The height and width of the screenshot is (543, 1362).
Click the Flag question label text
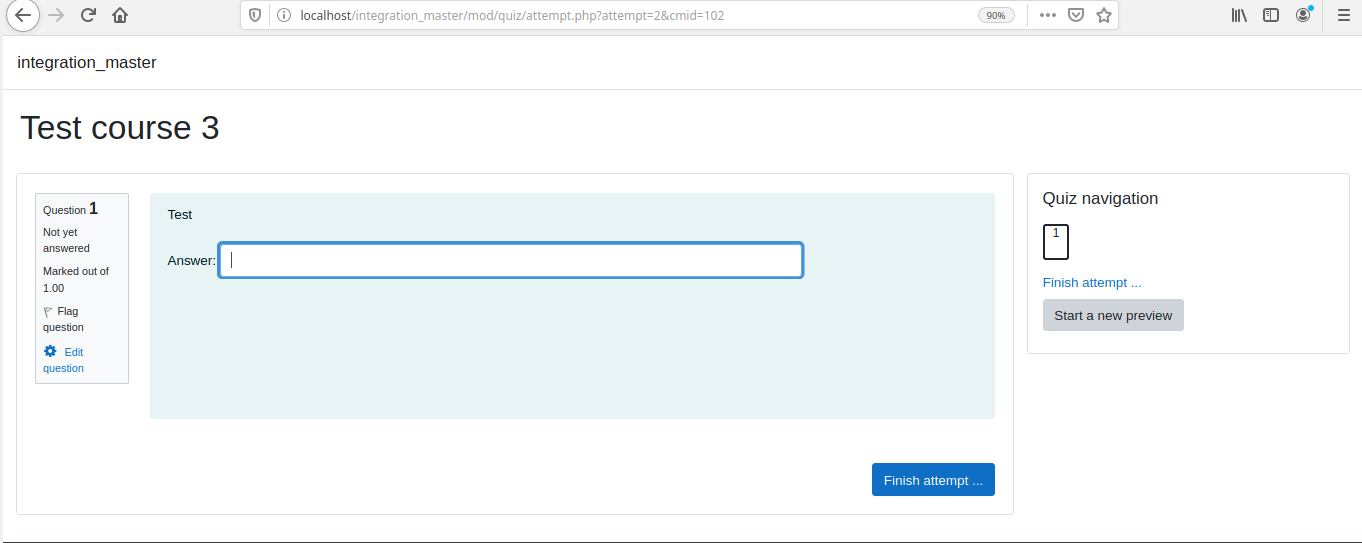[63, 319]
